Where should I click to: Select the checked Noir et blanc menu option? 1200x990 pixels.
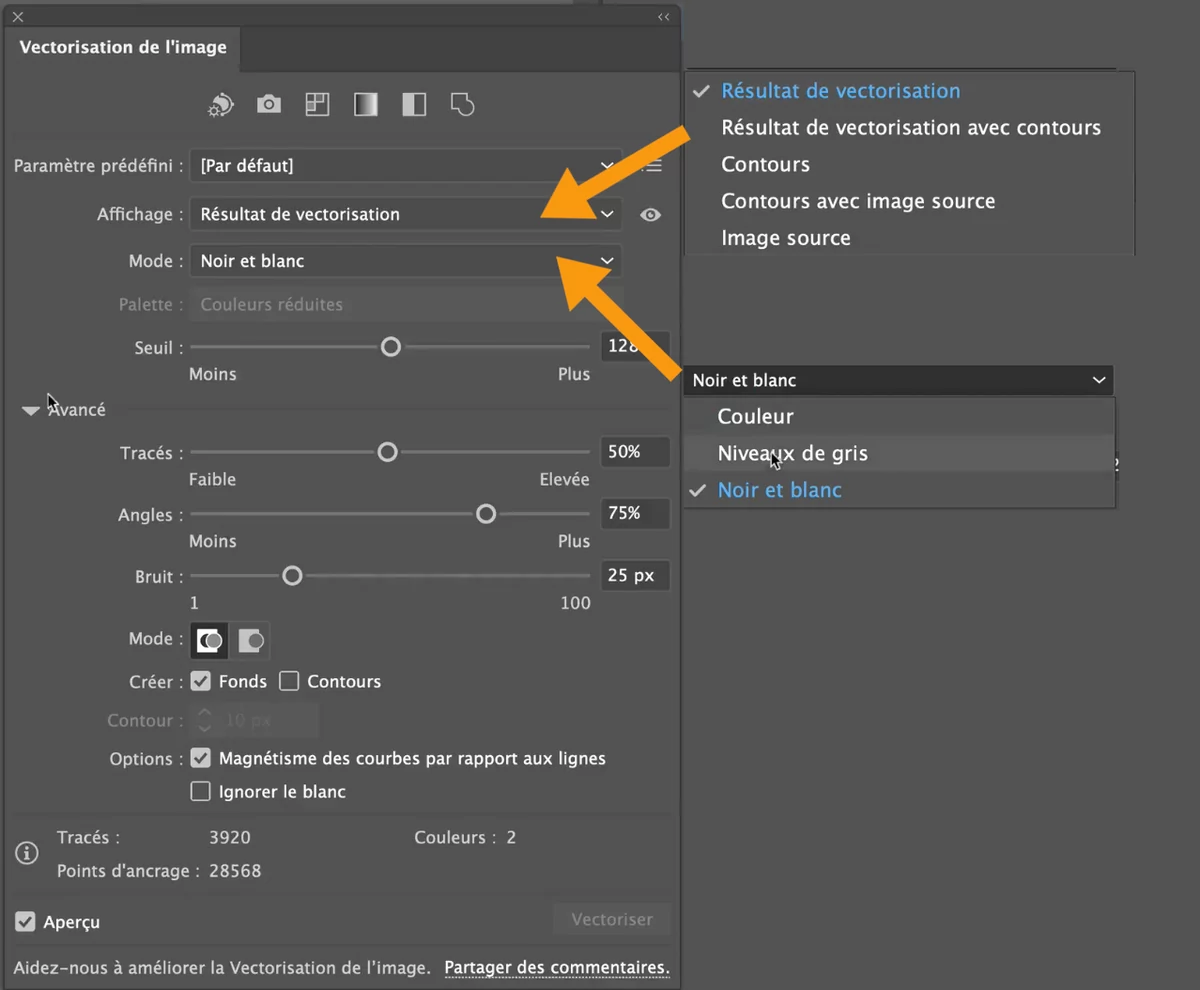(780, 491)
